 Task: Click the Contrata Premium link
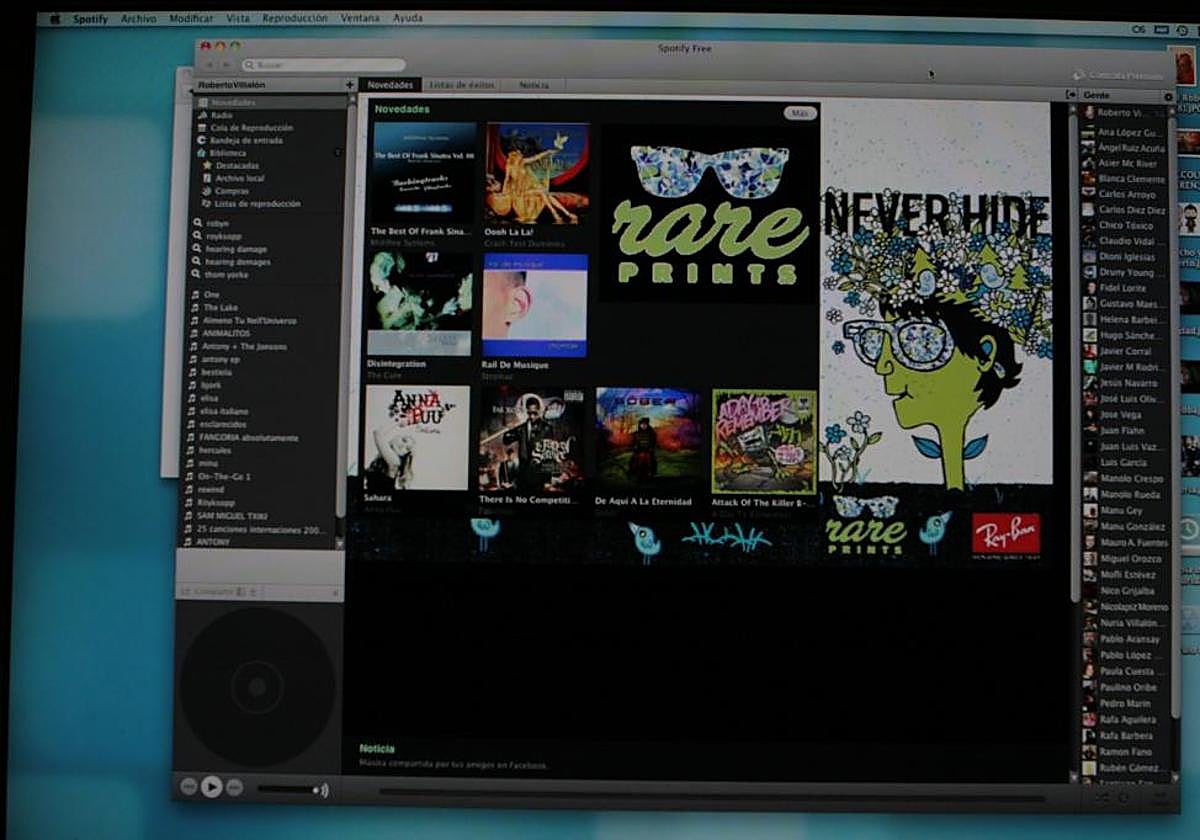tap(1125, 76)
